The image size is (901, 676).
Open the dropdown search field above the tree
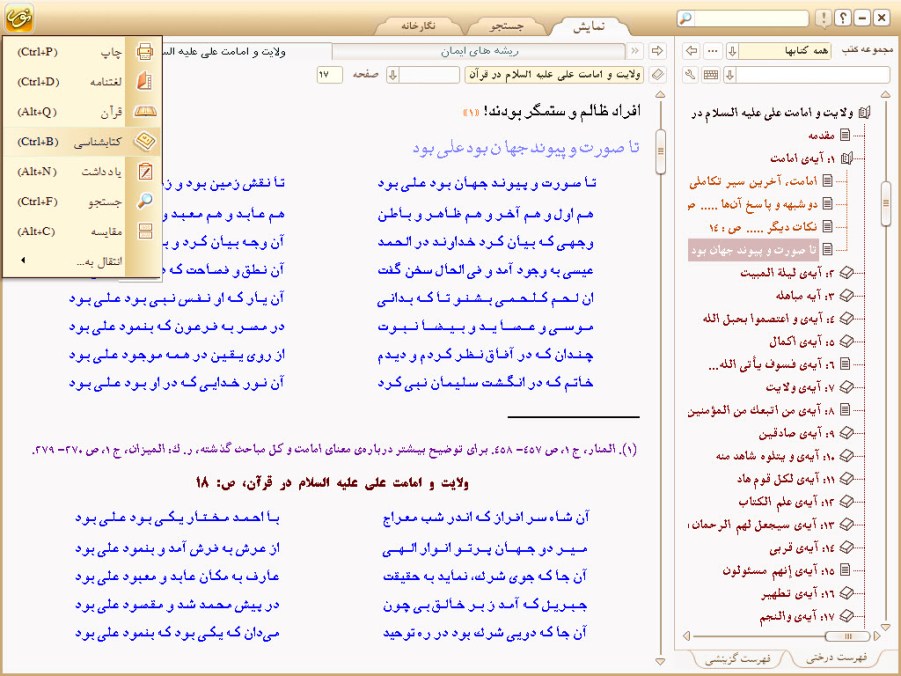[807, 75]
